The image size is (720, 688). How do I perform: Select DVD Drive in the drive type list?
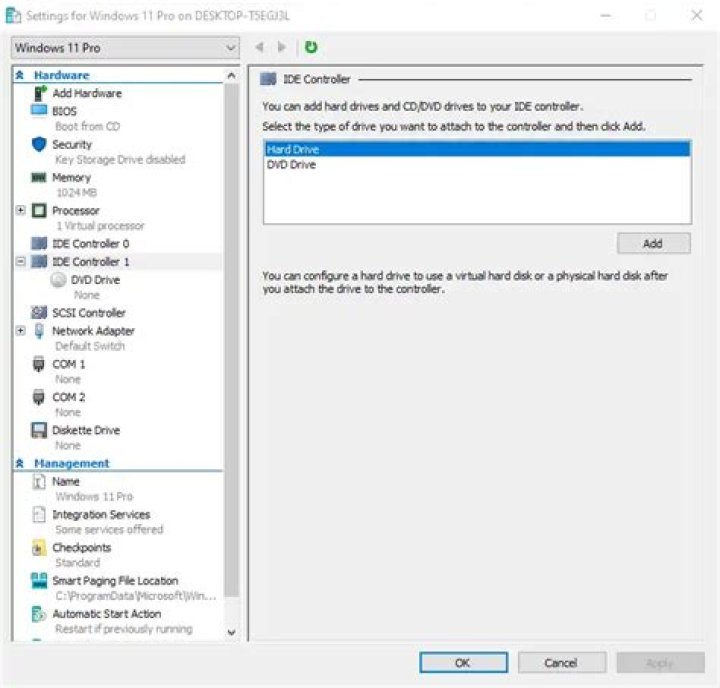[x=478, y=164]
